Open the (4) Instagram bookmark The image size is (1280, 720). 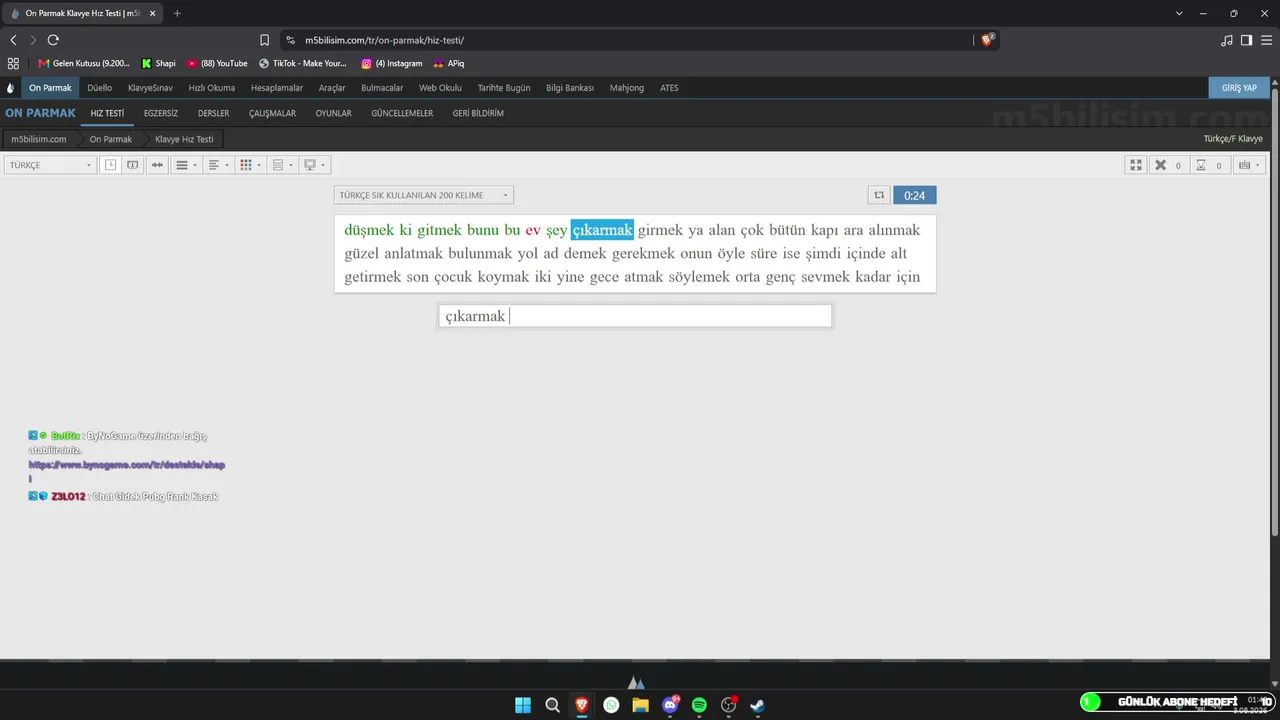[x=392, y=63]
